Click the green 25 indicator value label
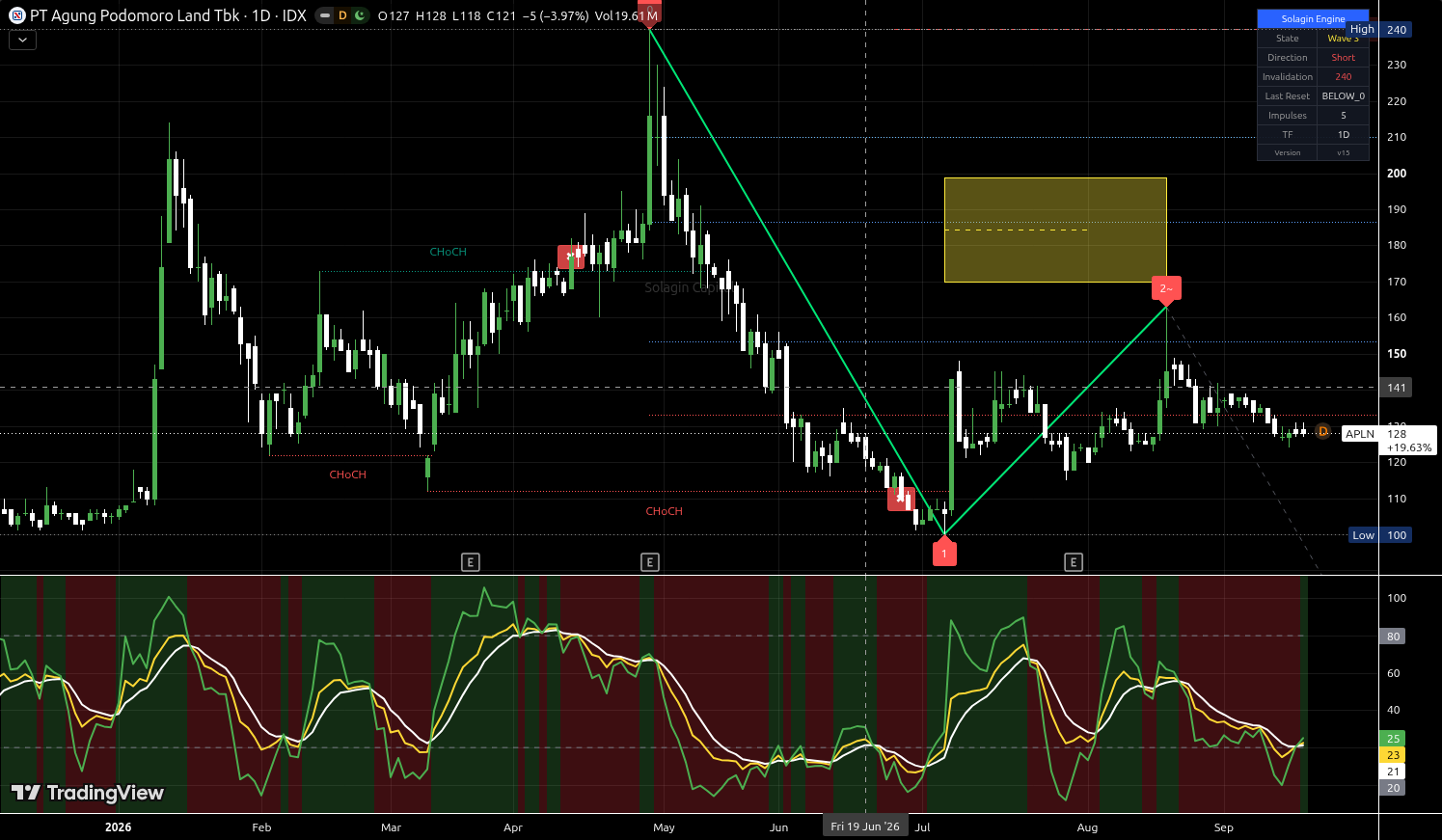 [1393, 739]
